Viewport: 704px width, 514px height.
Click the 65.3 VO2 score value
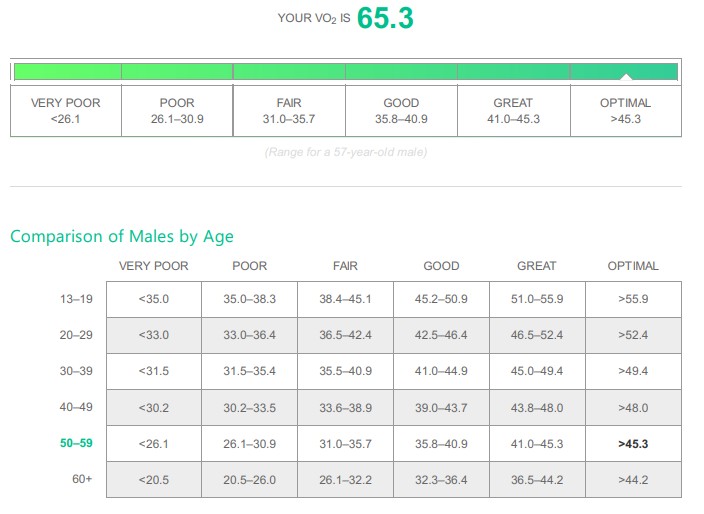(x=385, y=18)
